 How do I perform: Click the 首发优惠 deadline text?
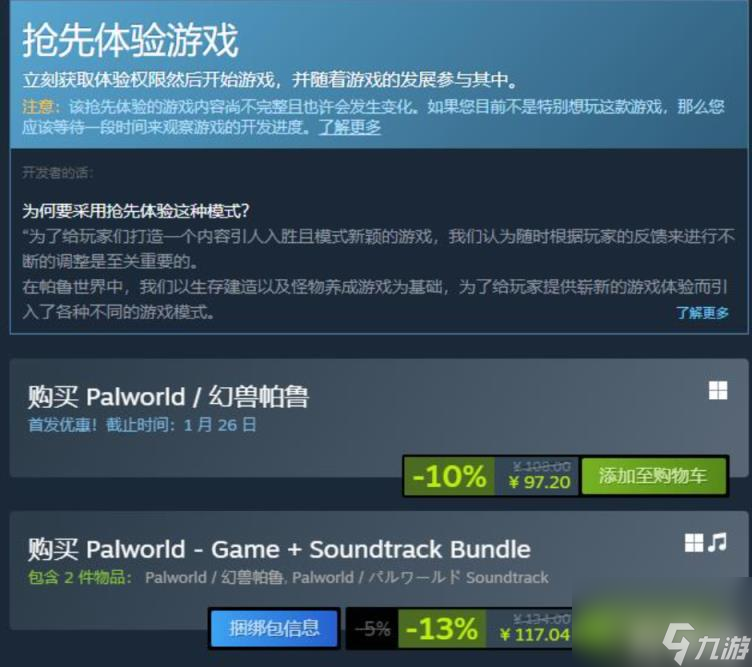142,425
